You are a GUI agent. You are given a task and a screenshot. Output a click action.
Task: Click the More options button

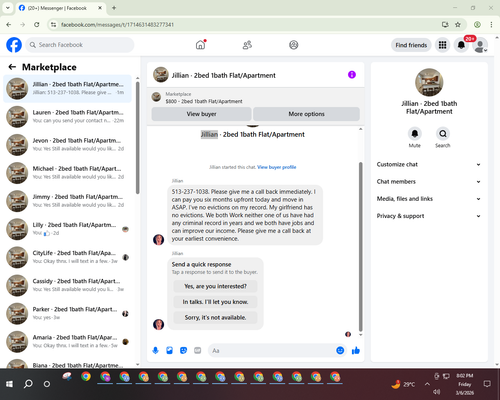click(x=306, y=114)
